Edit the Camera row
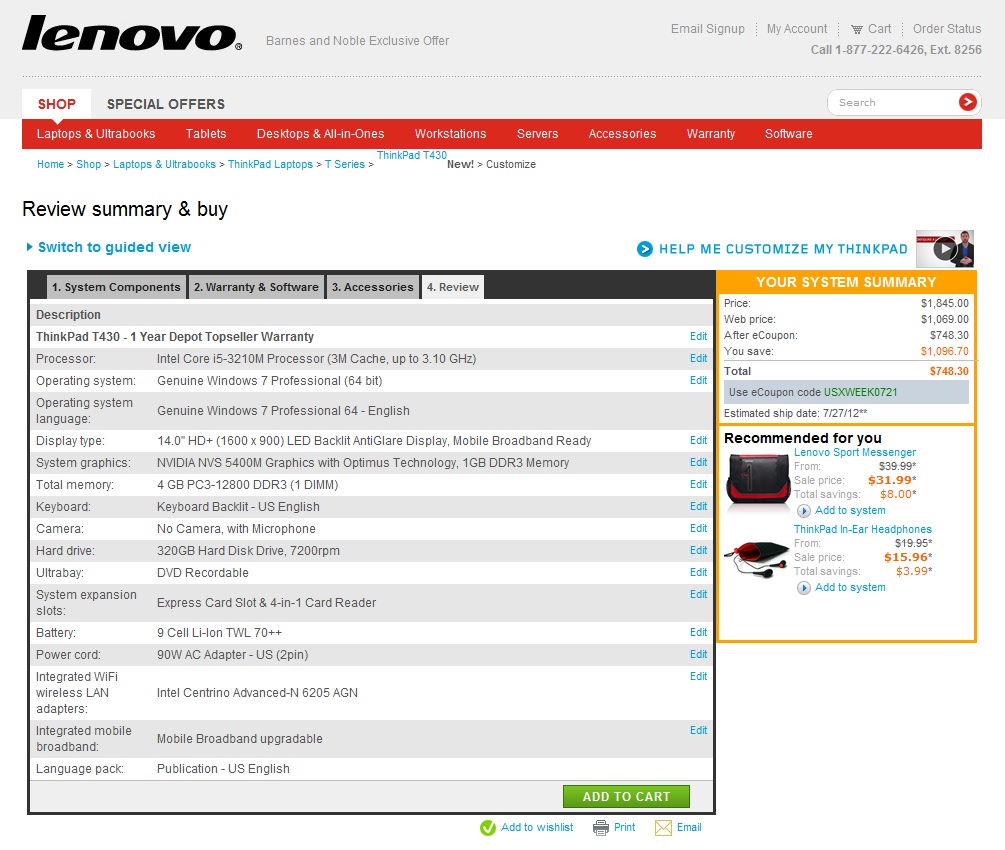Screen dimensions: 1005x850 click(699, 528)
